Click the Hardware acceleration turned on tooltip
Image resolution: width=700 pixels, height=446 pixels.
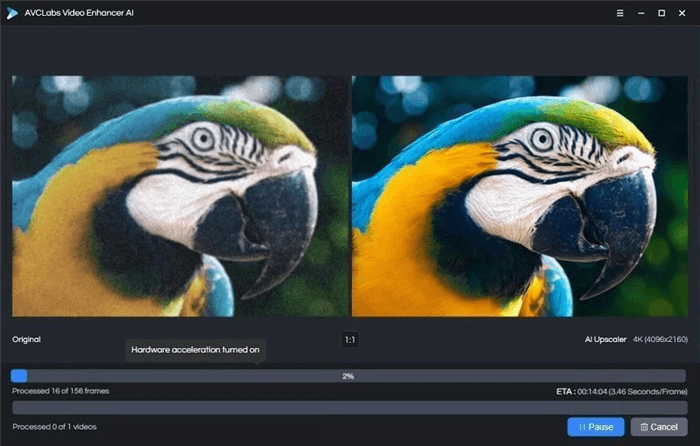point(196,350)
